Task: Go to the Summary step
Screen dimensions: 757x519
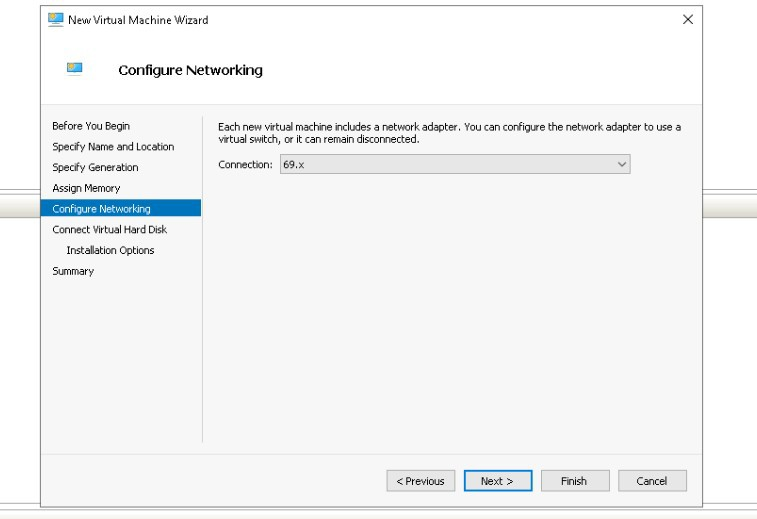Action: coord(73,271)
